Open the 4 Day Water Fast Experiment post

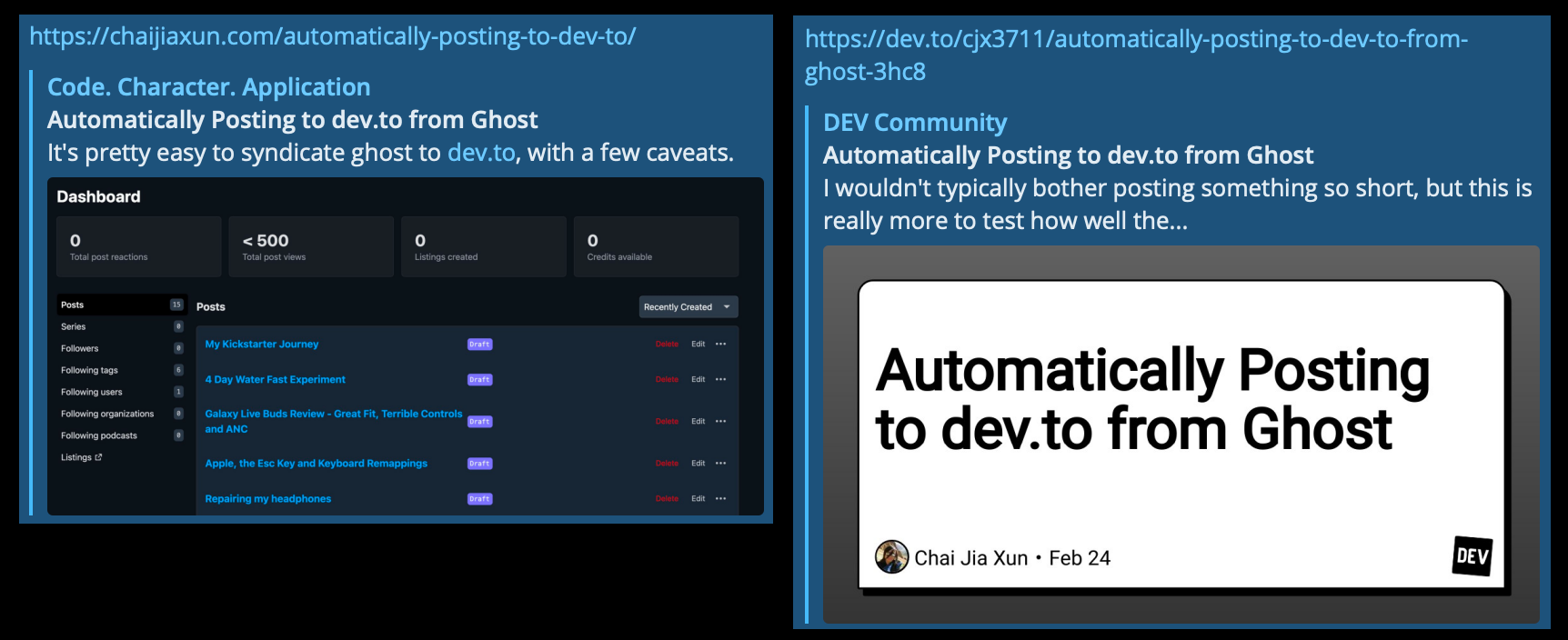tap(275, 380)
